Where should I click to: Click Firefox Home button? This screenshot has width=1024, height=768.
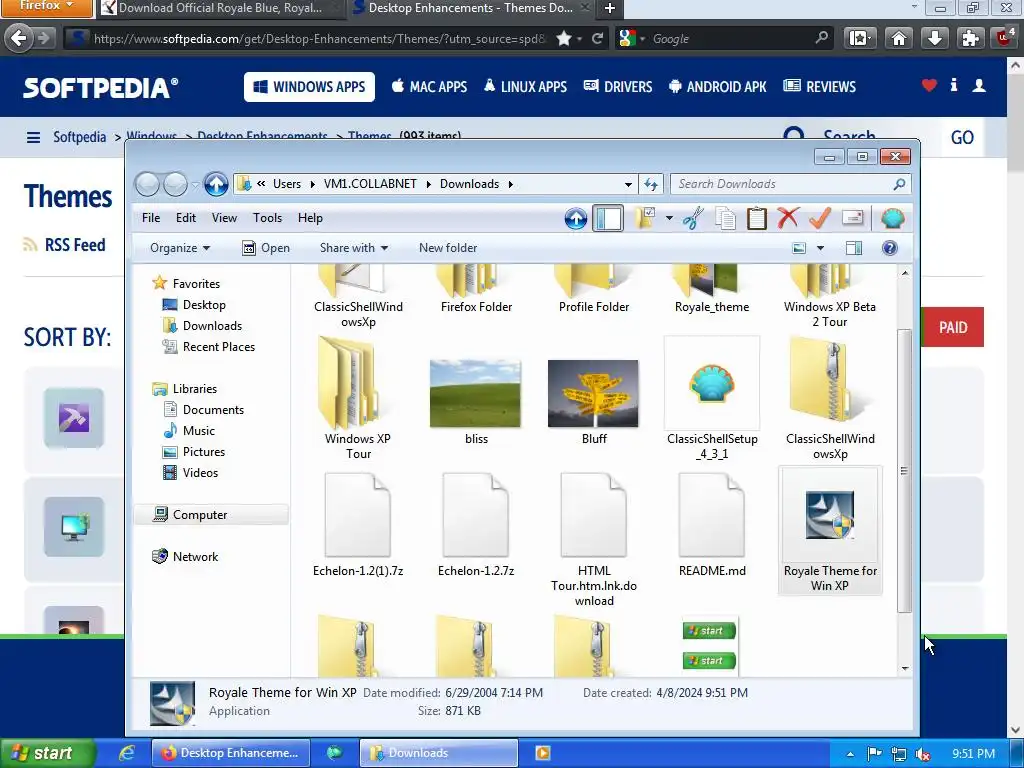coord(899,39)
